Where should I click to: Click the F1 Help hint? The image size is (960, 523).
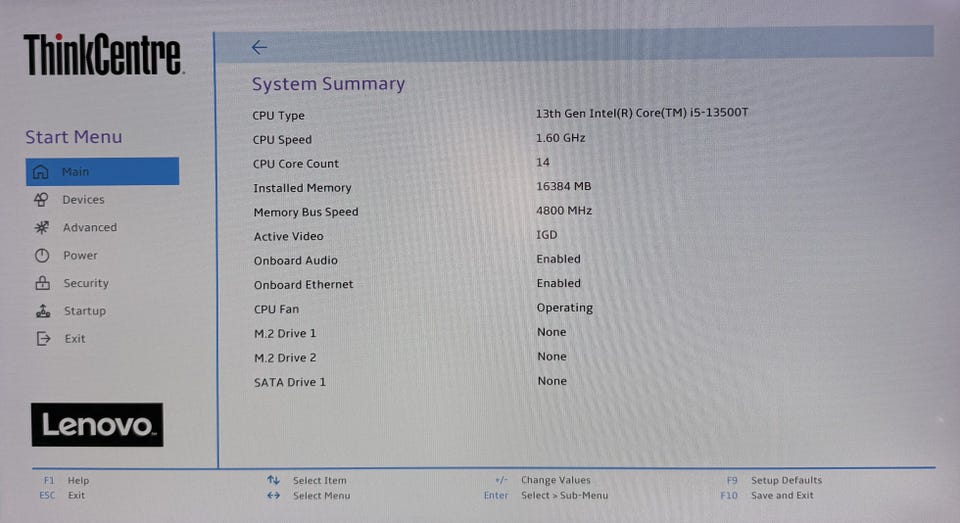tap(66, 481)
